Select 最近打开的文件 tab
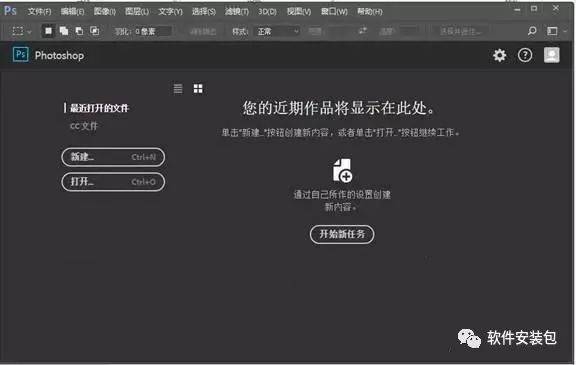 click(x=99, y=108)
